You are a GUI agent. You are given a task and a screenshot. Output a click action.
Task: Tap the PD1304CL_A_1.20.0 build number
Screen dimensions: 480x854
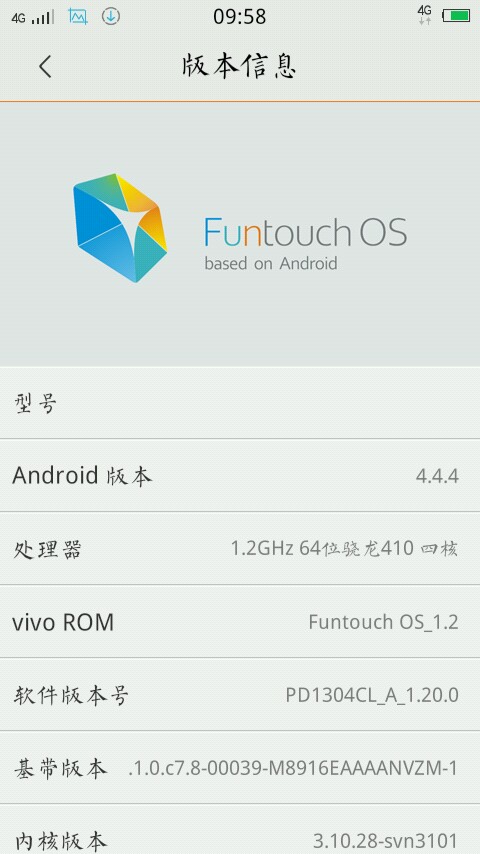pos(372,695)
